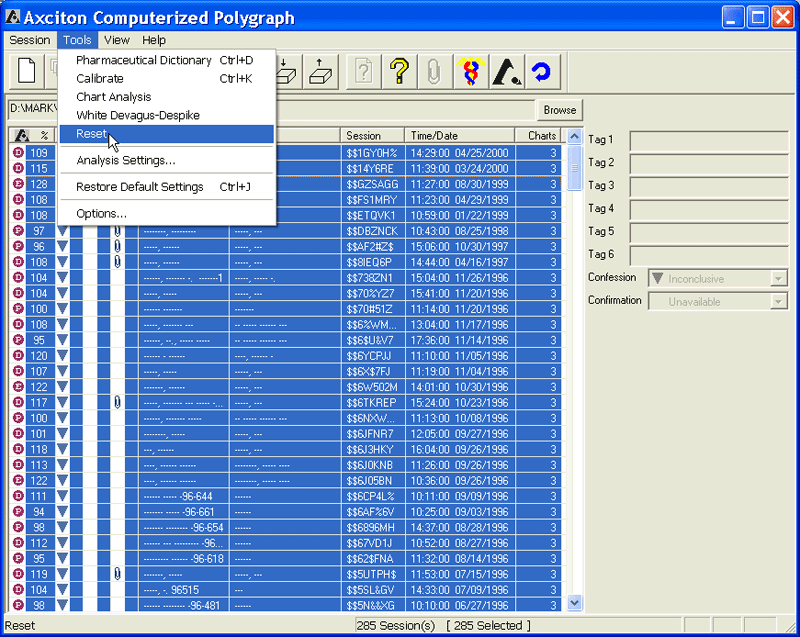Click the greyed question mark document icon
Image resolution: width=800 pixels, height=637 pixels.
363,71
